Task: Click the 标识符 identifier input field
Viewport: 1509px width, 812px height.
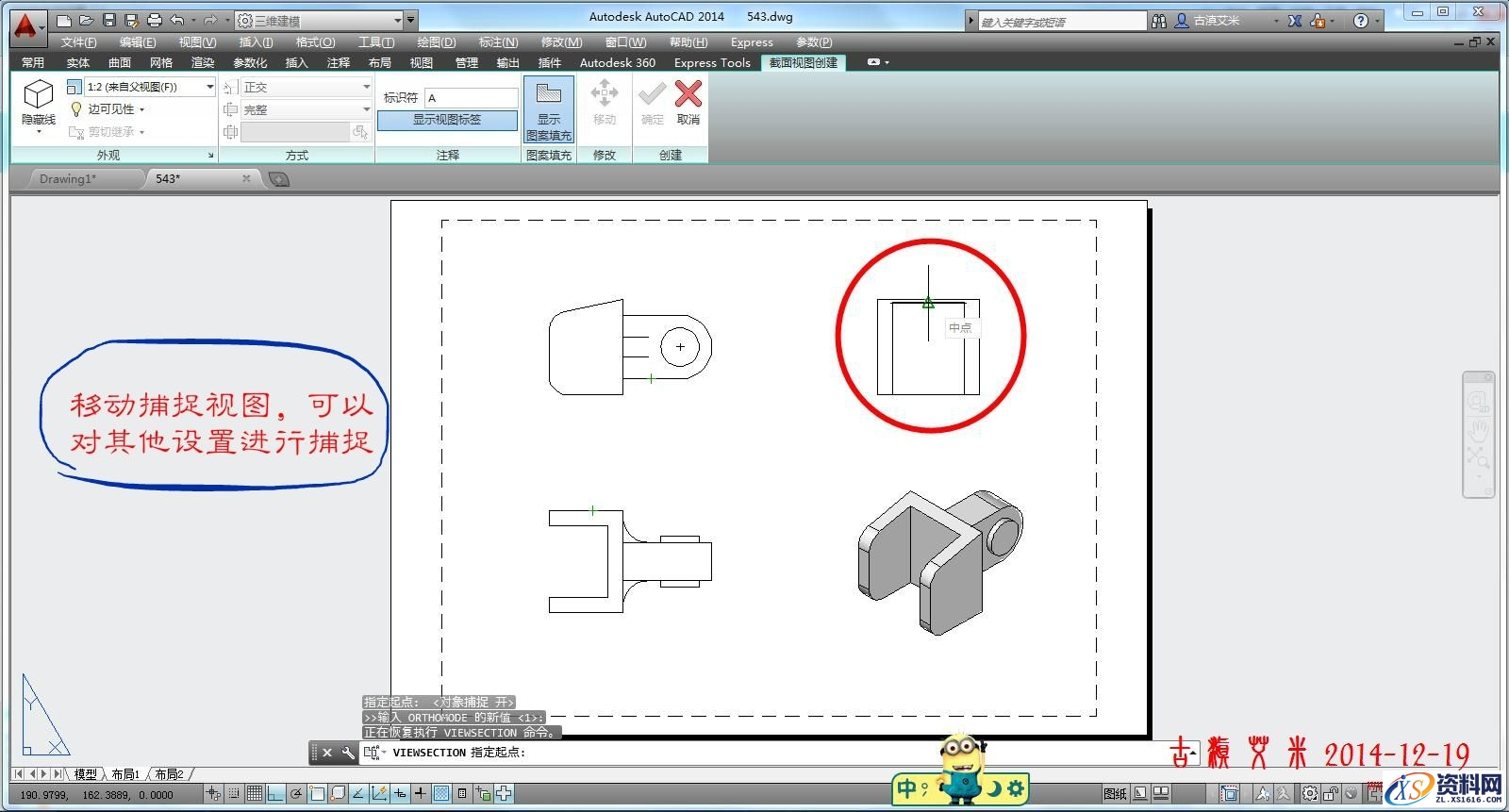Action: point(471,98)
